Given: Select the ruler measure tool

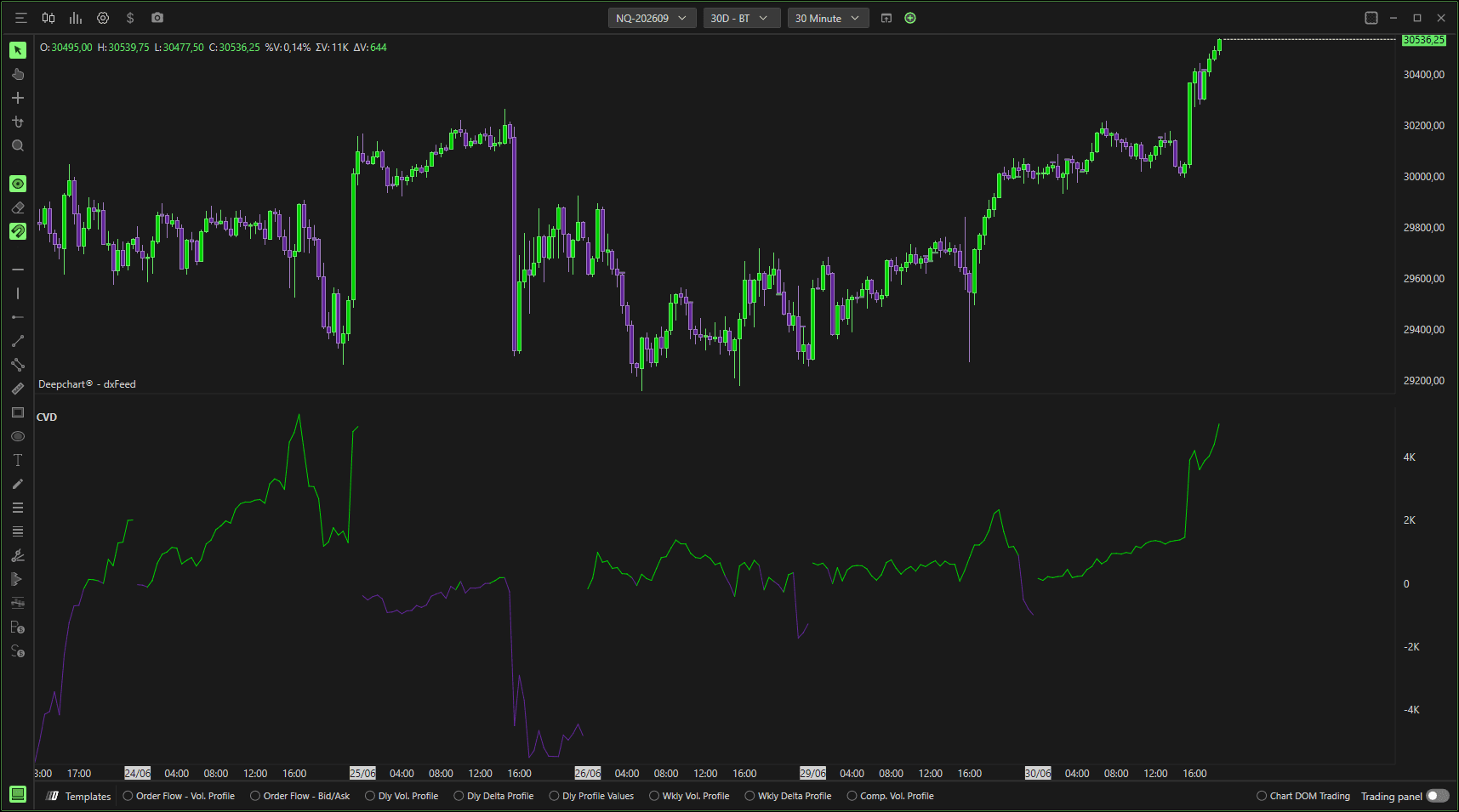Looking at the screenshot, I should tap(18, 389).
